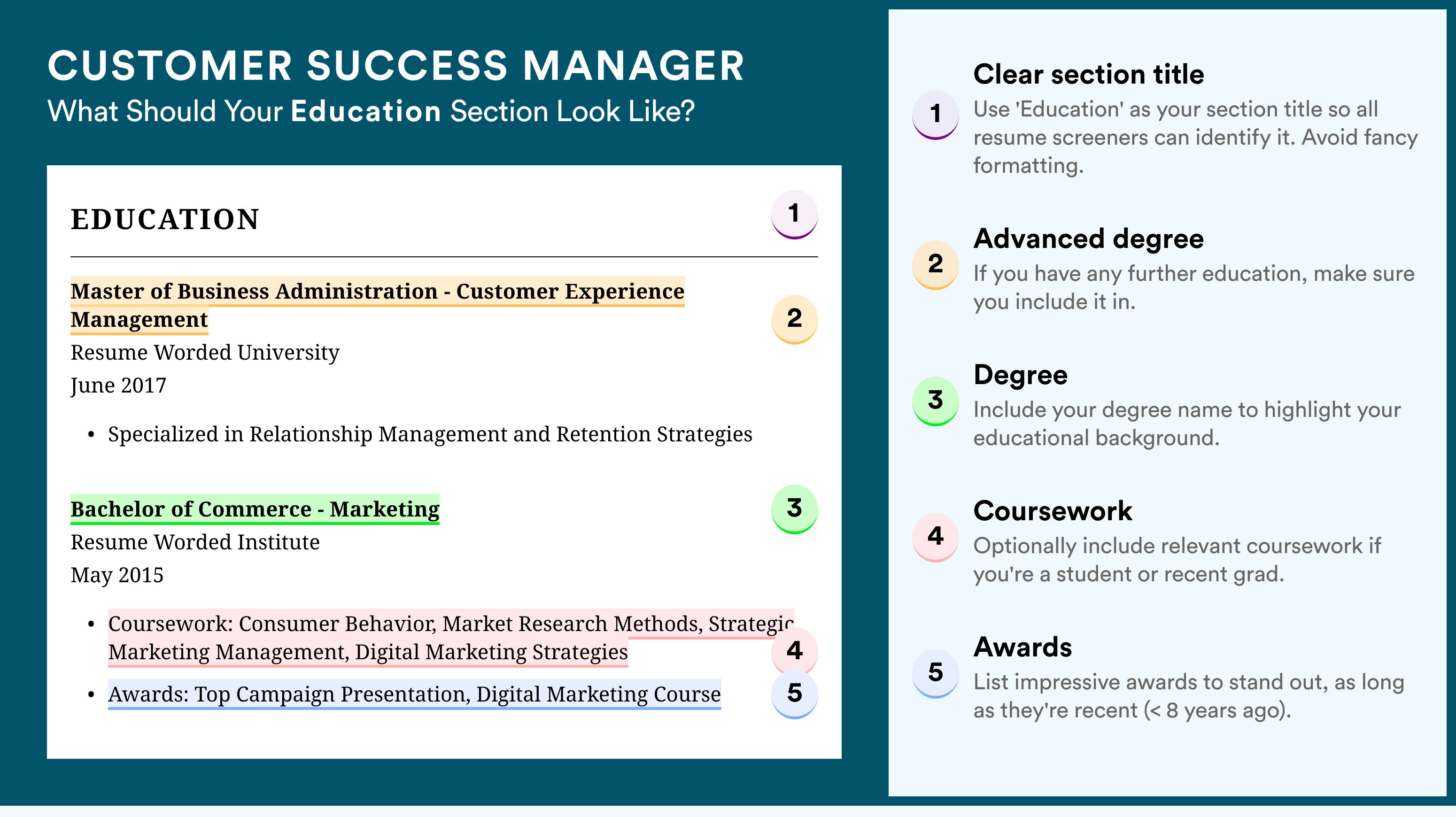The height and width of the screenshot is (817, 1456).
Task: Click the orange number 2 badge in resume
Action: pos(794,319)
